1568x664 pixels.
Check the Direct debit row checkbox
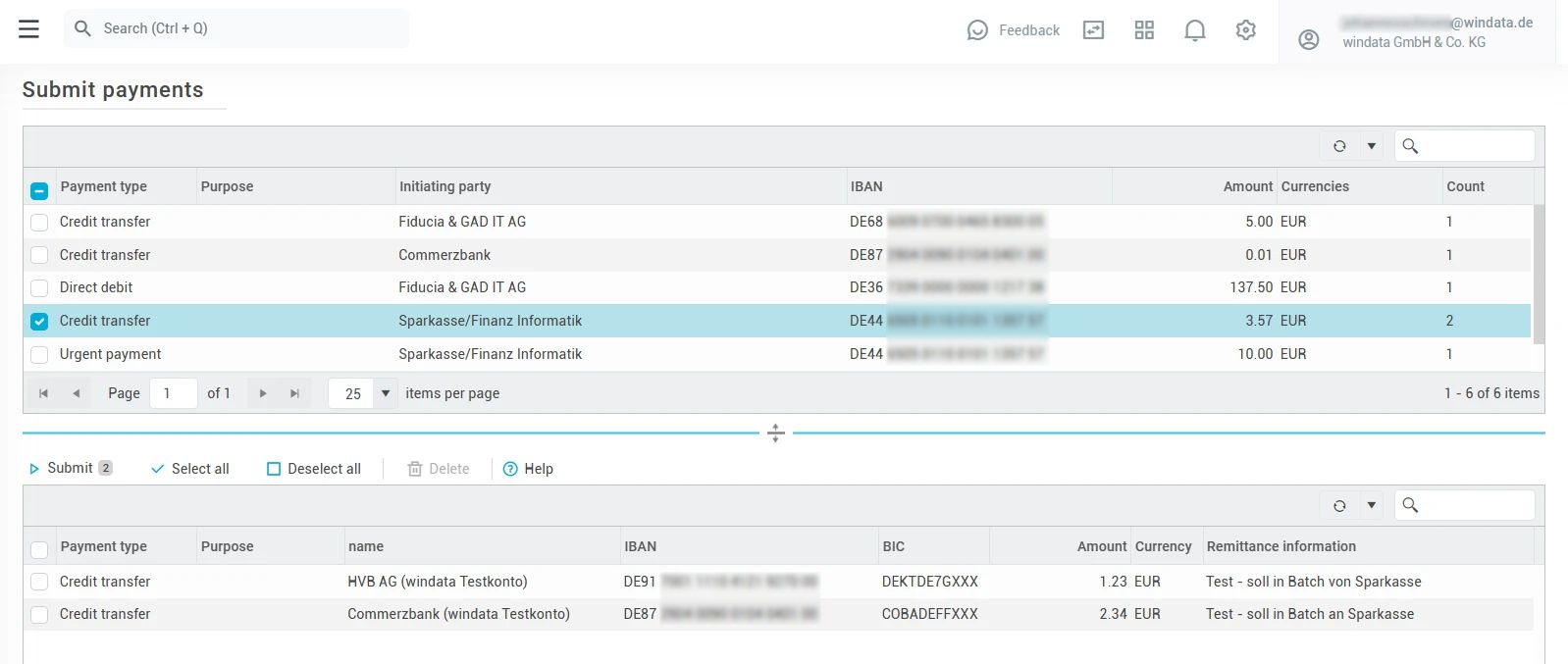point(39,288)
